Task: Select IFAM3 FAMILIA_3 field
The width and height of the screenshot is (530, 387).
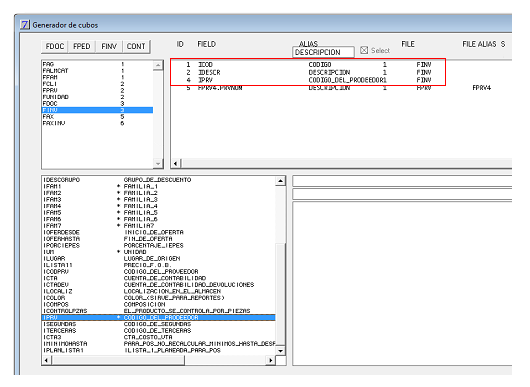Action: click(x=159, y=199)
